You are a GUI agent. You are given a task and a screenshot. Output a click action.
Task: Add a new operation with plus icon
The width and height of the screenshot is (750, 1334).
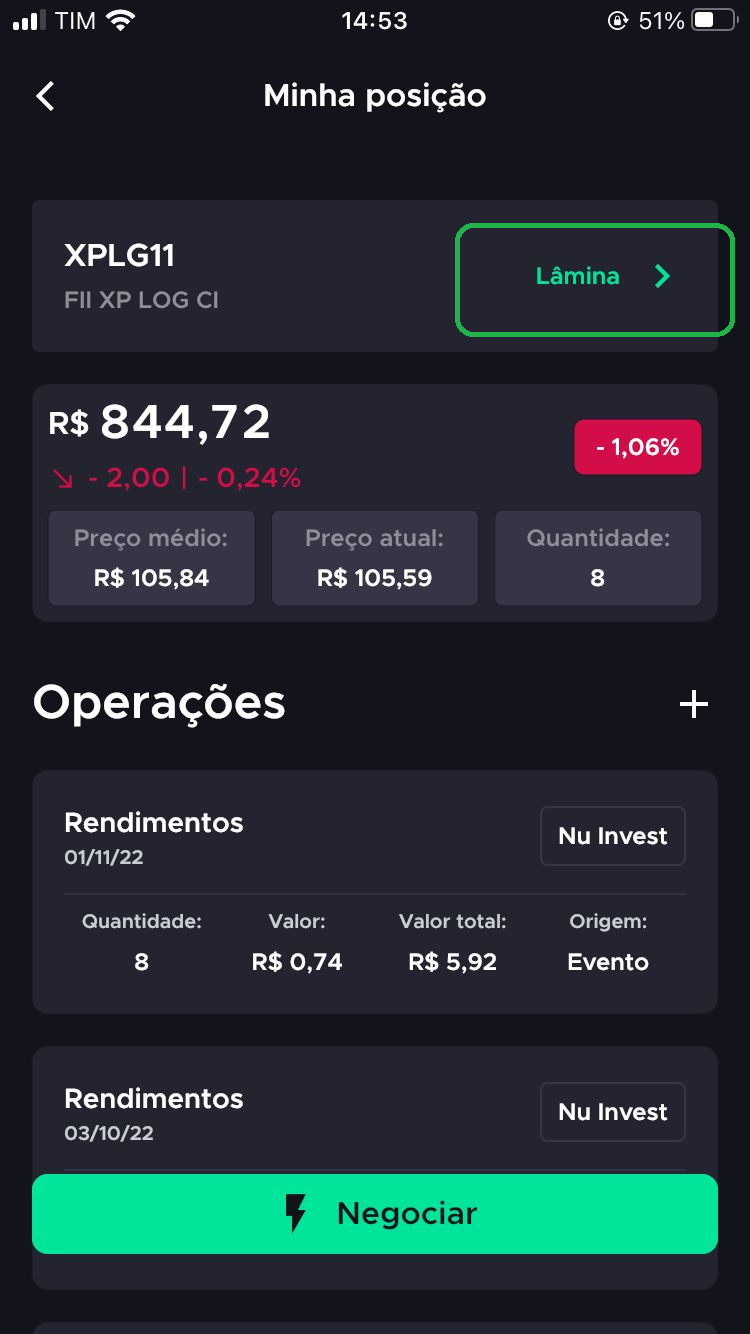(x=694, y=704)
